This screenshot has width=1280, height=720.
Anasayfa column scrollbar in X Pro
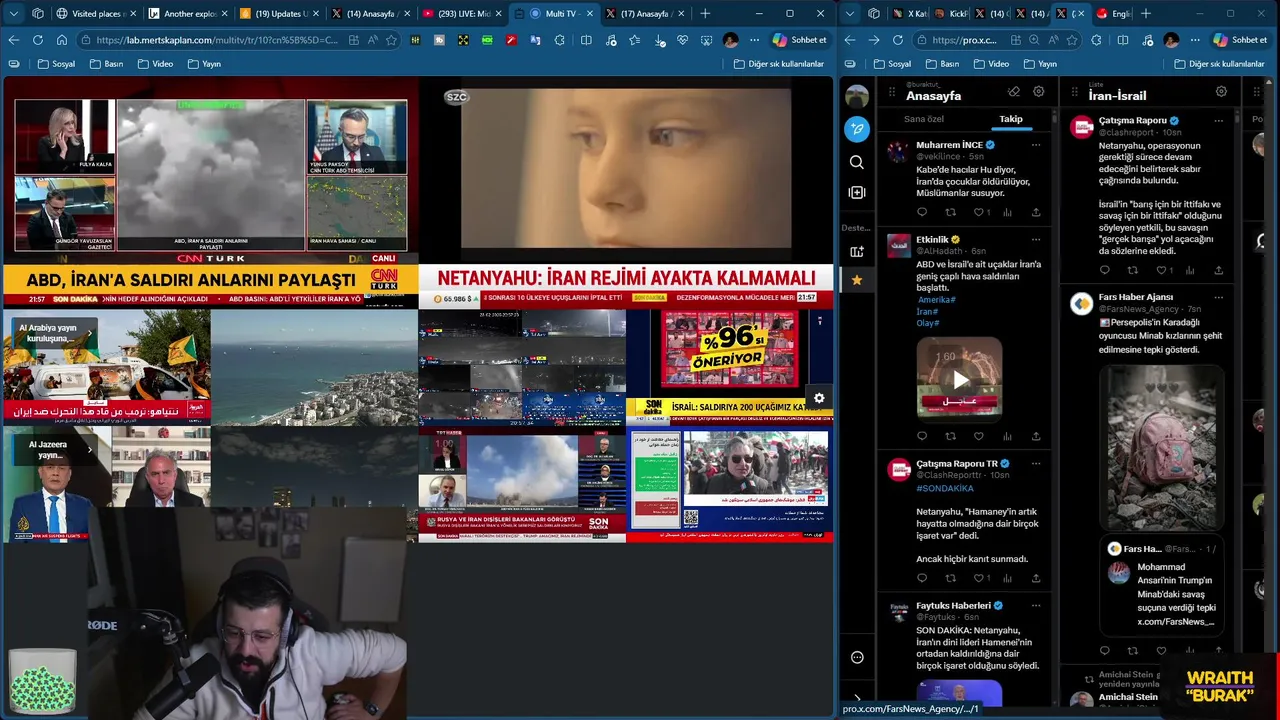pyautogui.click(x=1053, y=118)
